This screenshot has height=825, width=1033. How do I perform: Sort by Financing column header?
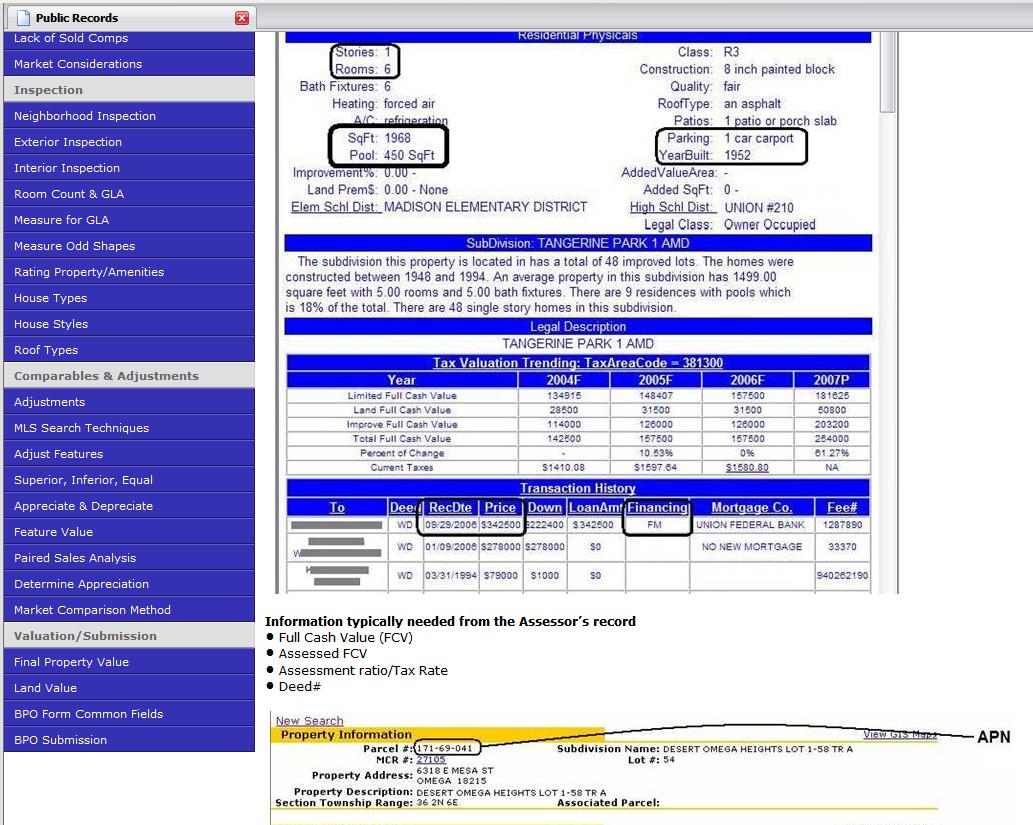tap(657, 507)
